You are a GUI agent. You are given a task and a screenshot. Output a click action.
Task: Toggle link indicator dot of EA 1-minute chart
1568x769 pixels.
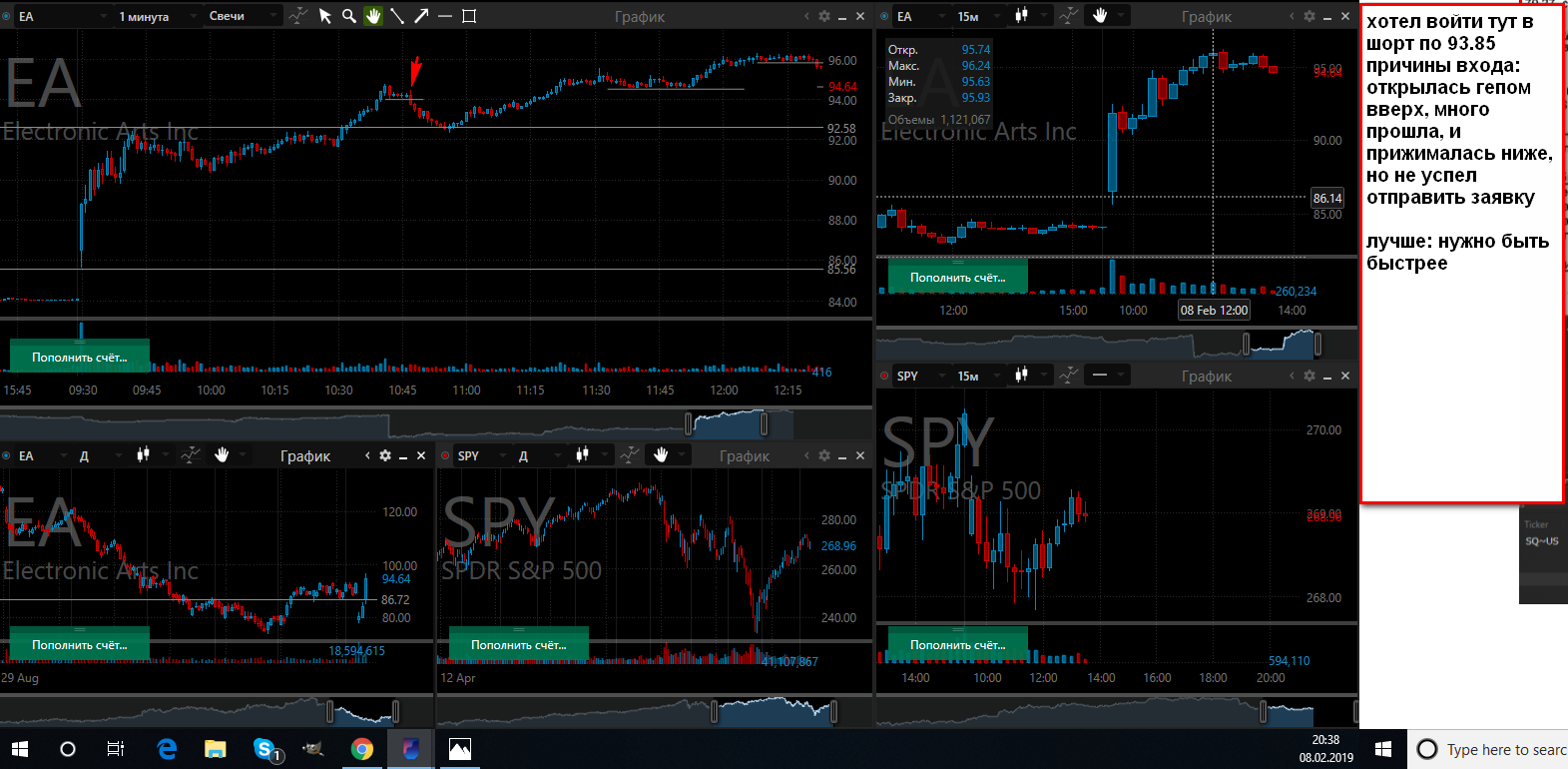[x=6, y=16]
